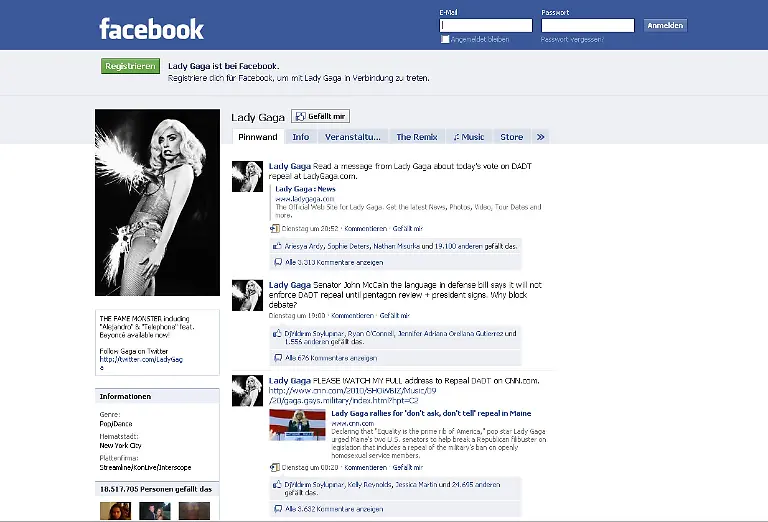
Task: Click the Kelly Reynolds name link
Action: pyautogui.click(x=369, y=485)
